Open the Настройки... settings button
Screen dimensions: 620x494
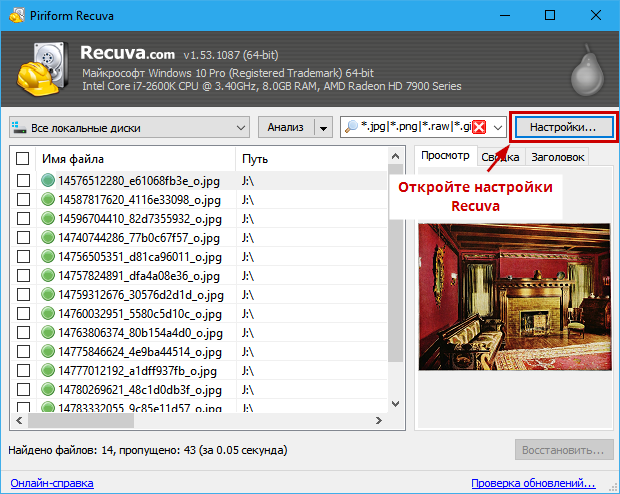coord(563,127)
